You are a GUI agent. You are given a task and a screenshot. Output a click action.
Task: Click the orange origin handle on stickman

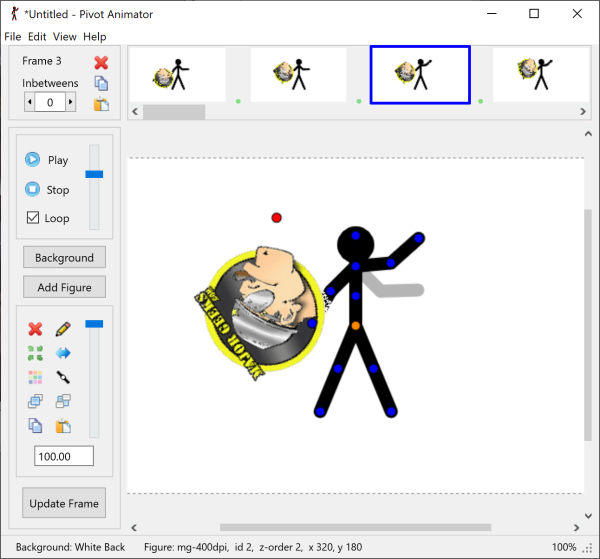point(355,326)
